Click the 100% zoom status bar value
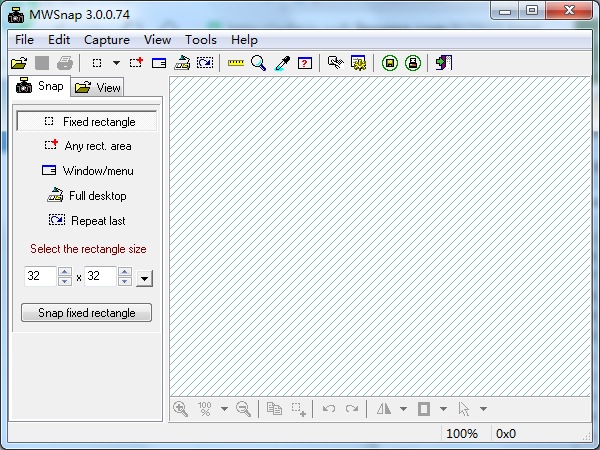 tap(462, 434)
